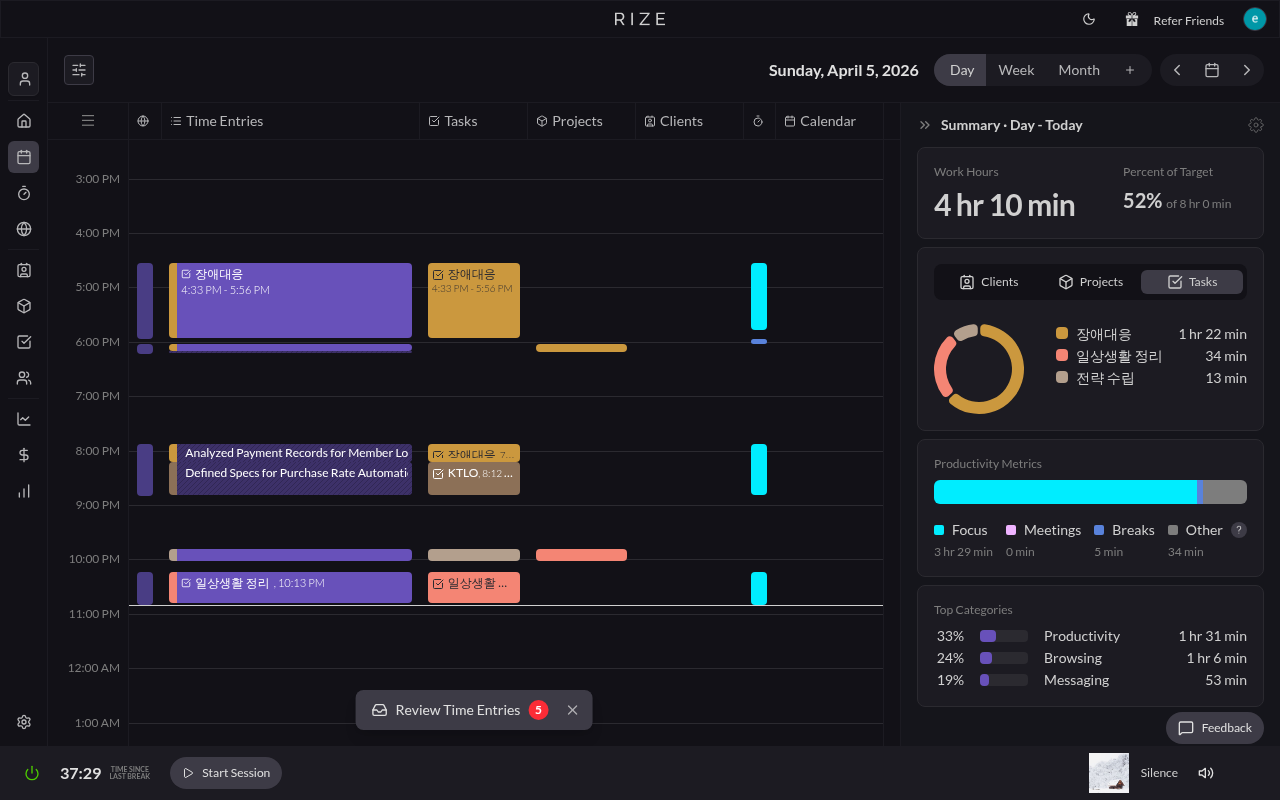Open the Summary panel gear settings

(1255, 125)
